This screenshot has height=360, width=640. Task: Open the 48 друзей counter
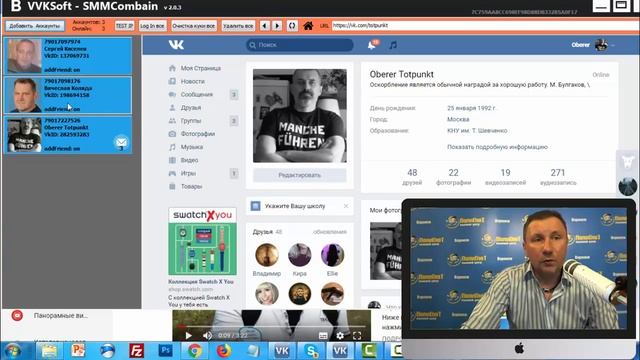click(x=412, y=177)
